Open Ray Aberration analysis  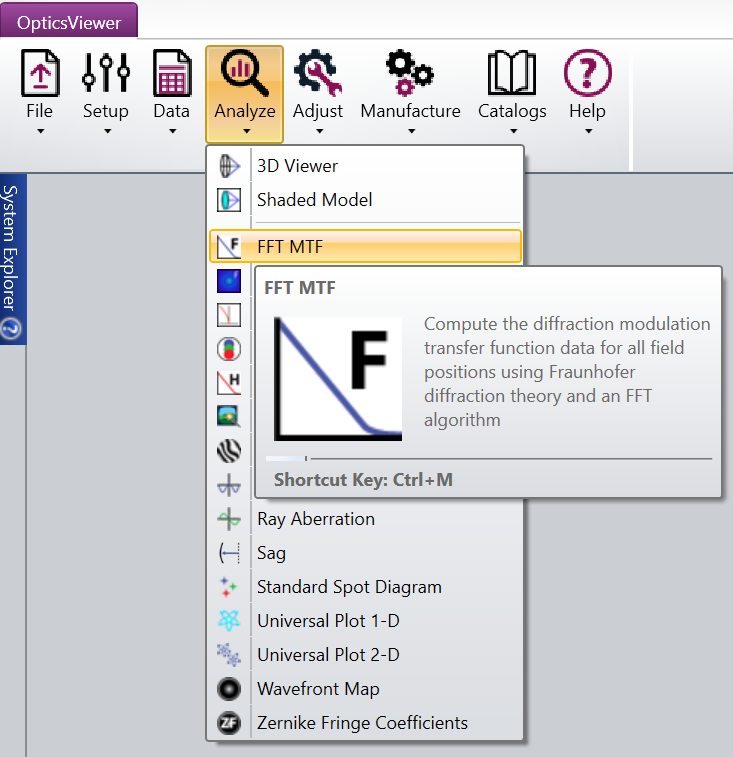[x=315, y=519]
